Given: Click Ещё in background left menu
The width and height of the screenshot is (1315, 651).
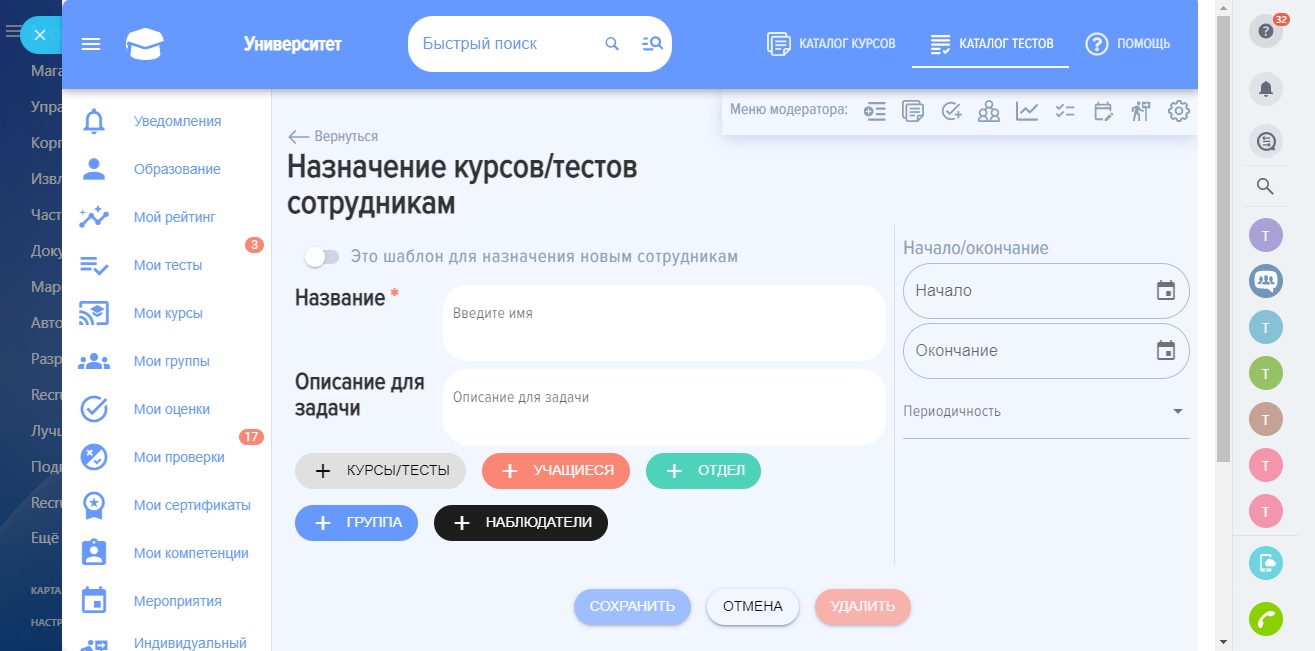Looking at the screenshot, I should (x=45, y=537).
